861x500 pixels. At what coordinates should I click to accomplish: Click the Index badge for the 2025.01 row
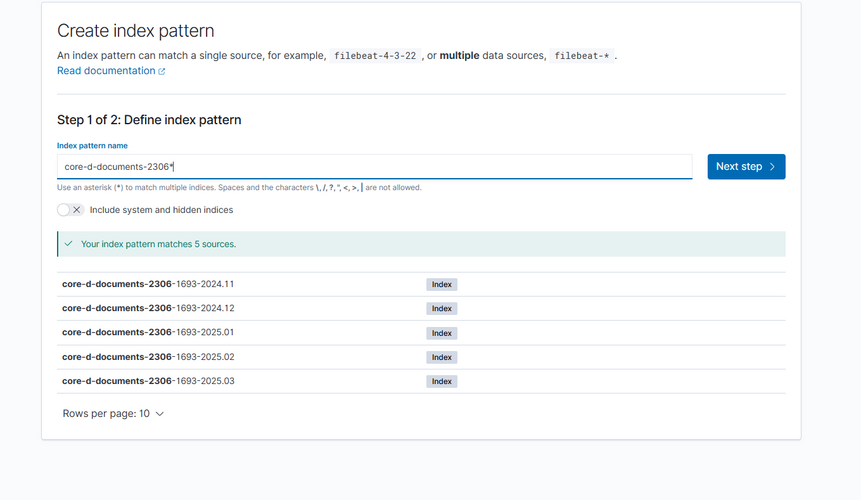coord(441,333)
